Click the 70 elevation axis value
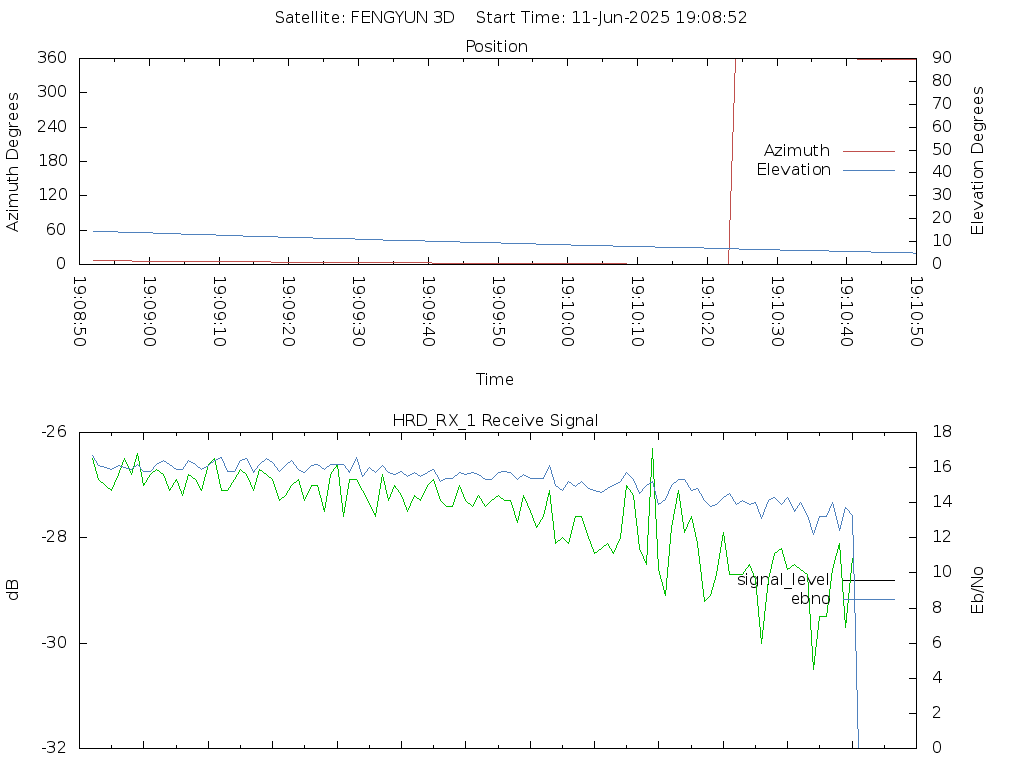The image size is (1024, 768). pos(942,103)
